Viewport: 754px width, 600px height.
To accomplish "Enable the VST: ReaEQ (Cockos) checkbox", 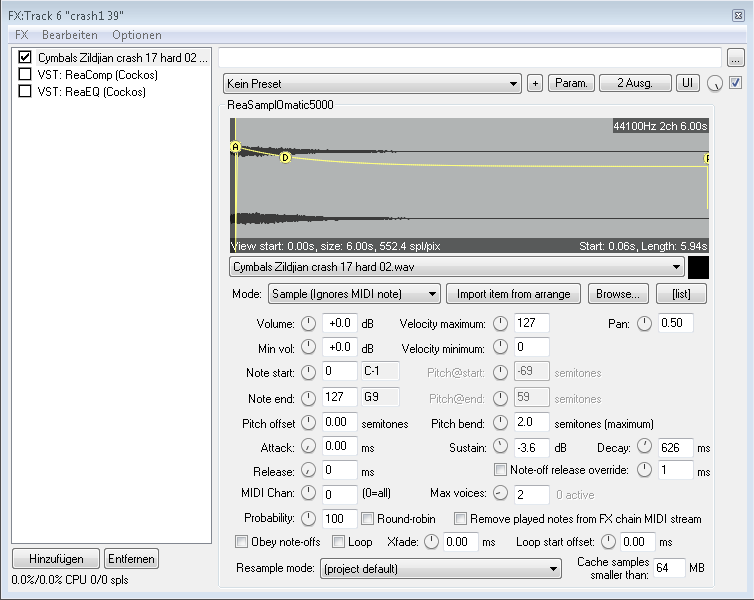I will 25,91.
